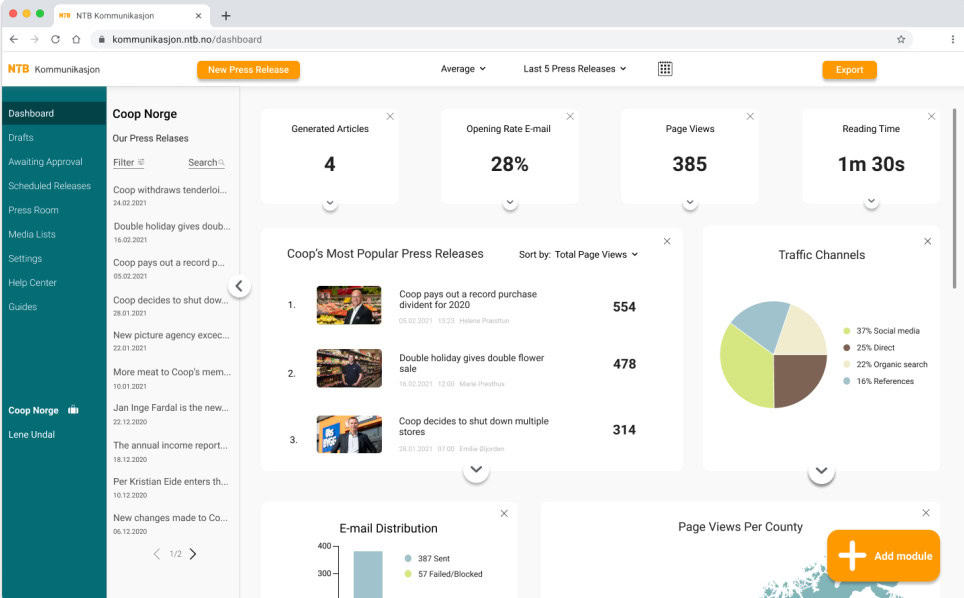Open a new browser tab
The height and width of the screenshot is (598, 964).
(x=226, y=15)
